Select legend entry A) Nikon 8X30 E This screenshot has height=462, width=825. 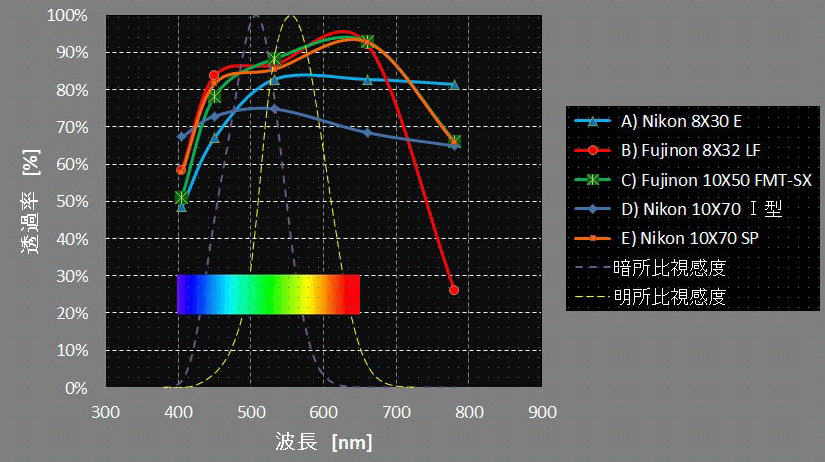tap(658, 122)
